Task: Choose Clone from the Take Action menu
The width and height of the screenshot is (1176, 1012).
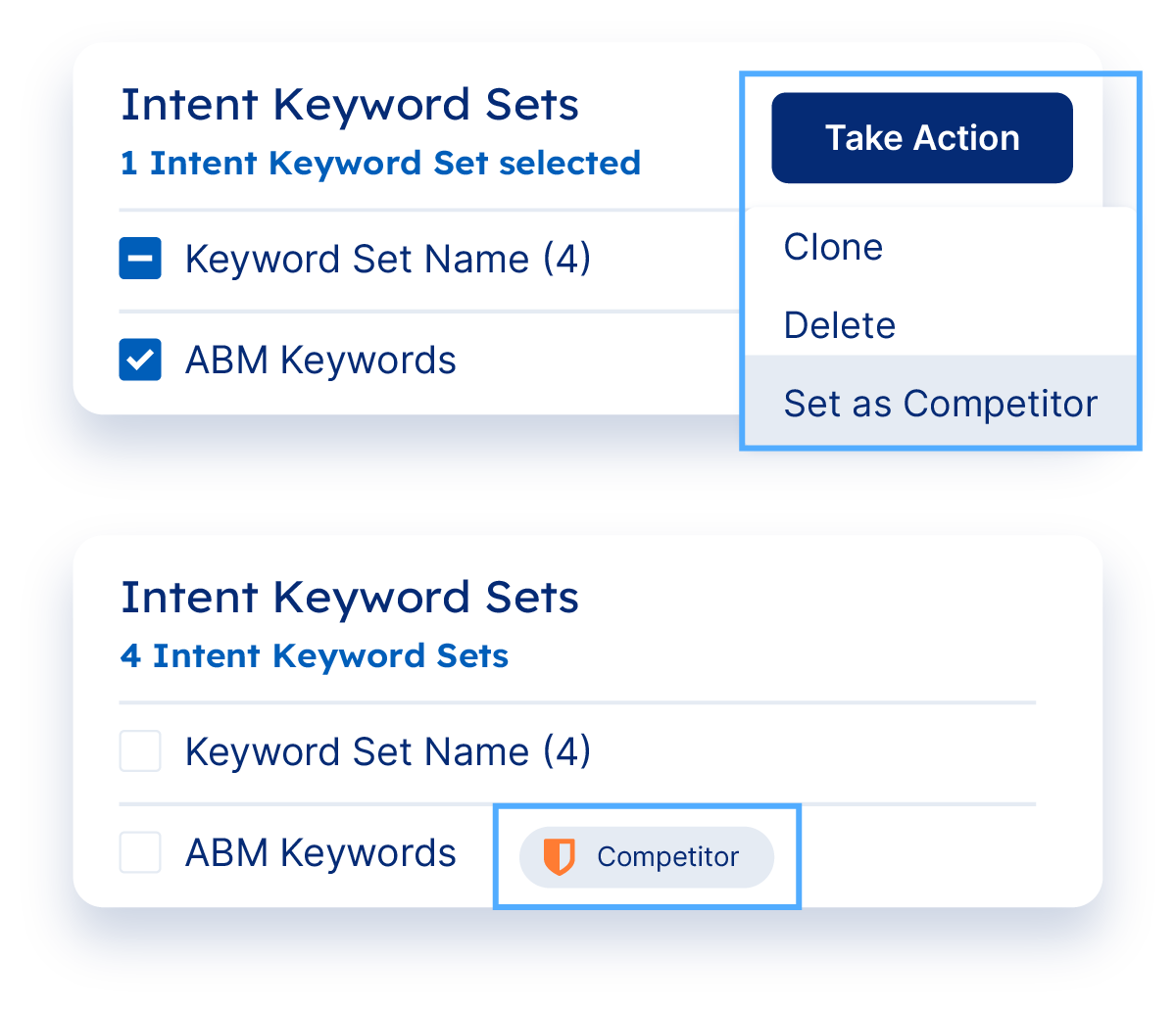Action: click(833, 247)
